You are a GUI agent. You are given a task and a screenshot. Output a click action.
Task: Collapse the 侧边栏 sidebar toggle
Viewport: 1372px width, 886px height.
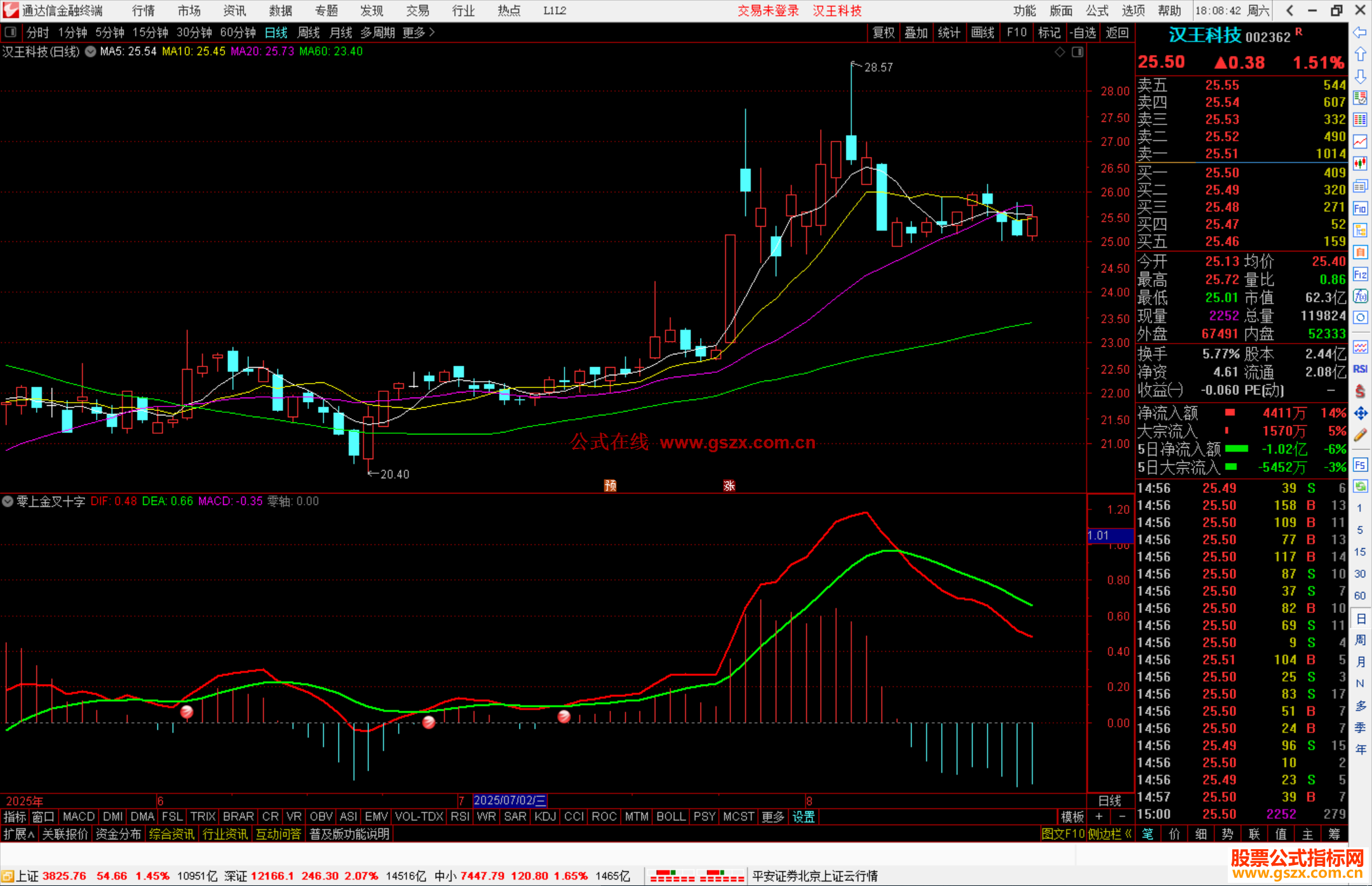coord(1109,834)
